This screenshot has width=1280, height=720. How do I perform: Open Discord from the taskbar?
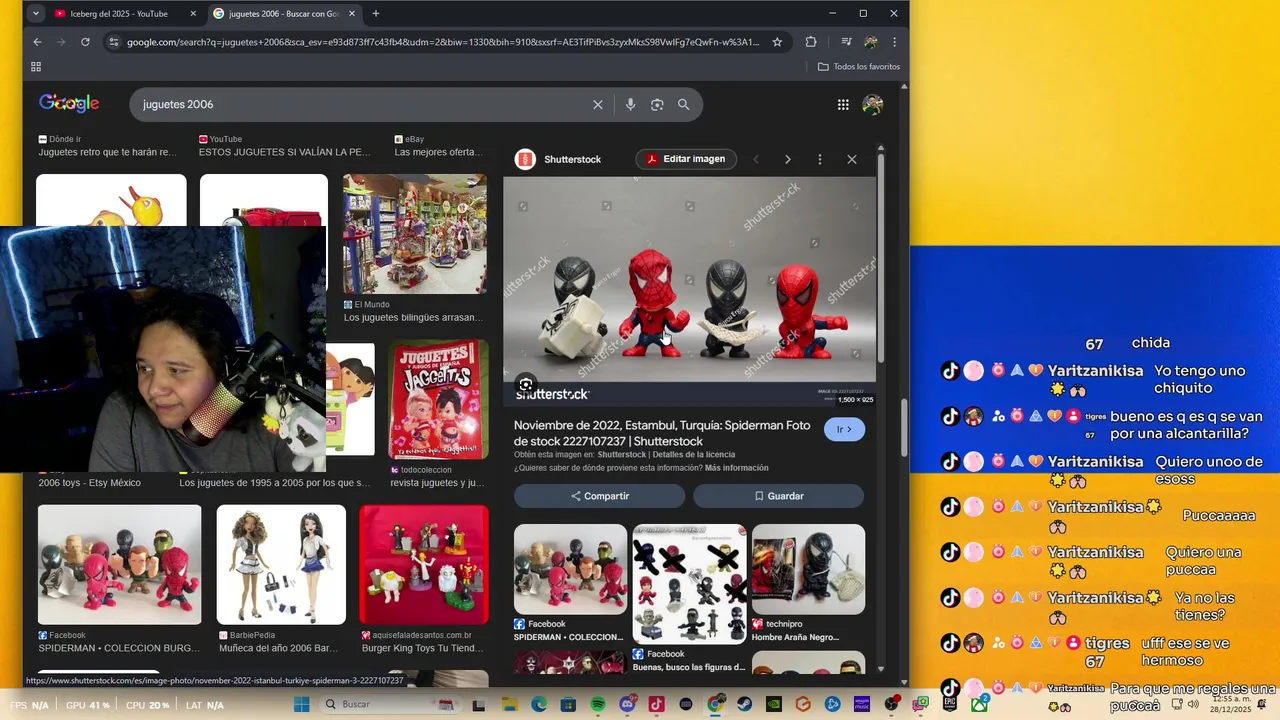(627, 704)
